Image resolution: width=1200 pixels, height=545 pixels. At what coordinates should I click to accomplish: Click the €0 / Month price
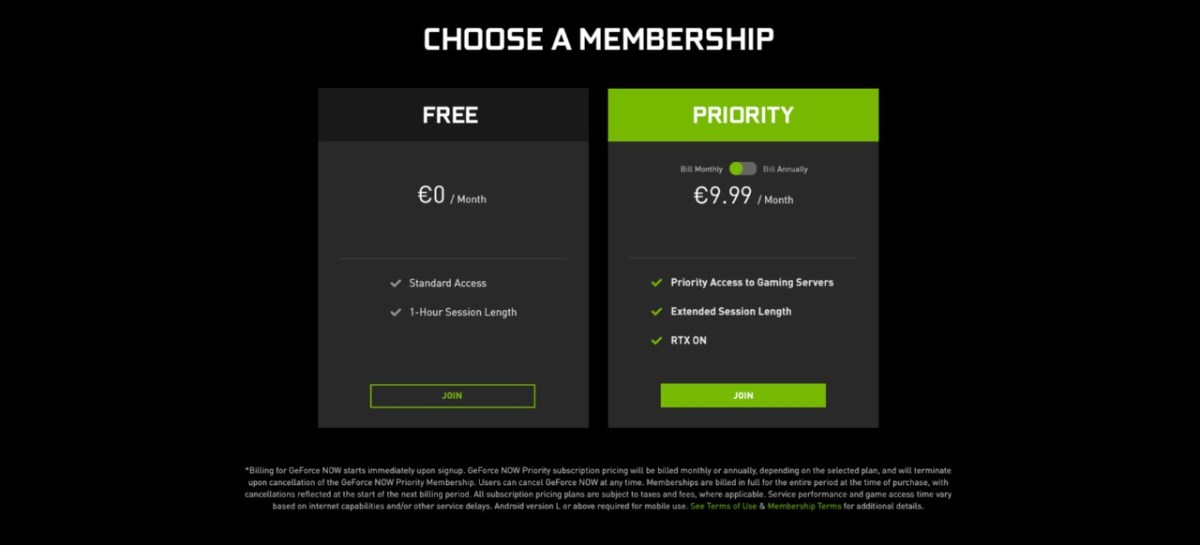(x=452, y=195)
